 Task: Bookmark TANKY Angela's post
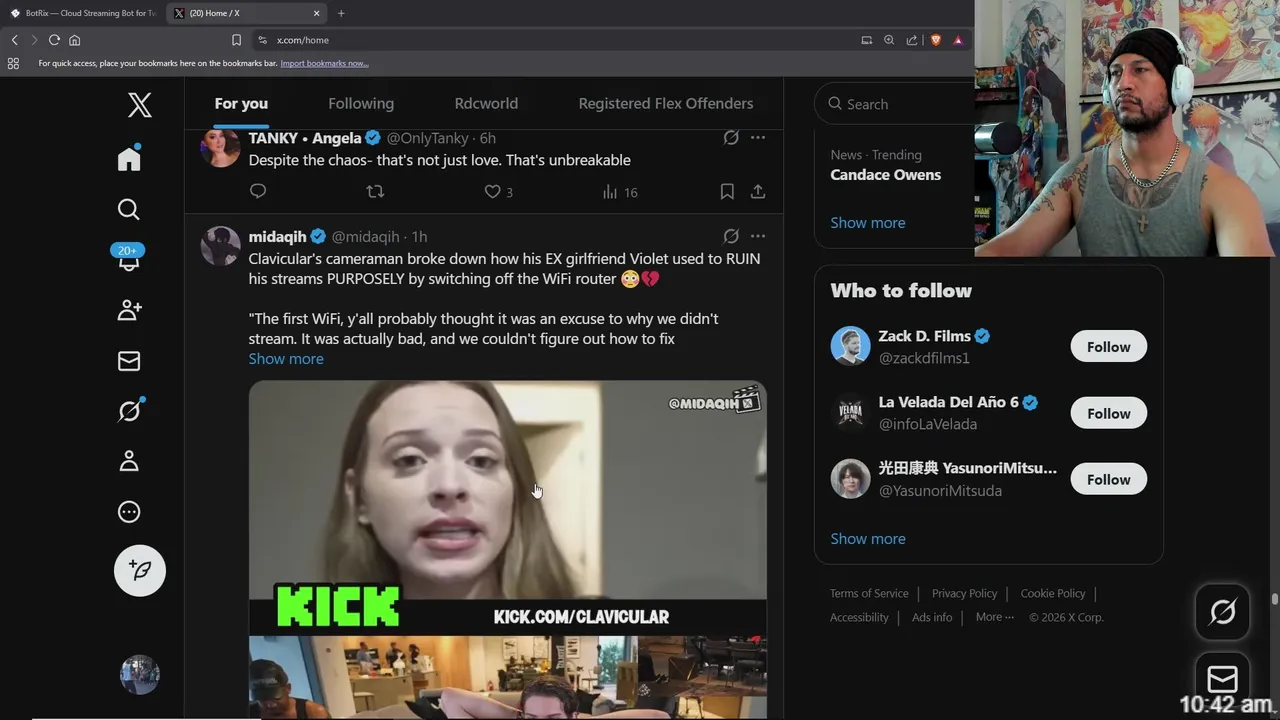[727, 191]
